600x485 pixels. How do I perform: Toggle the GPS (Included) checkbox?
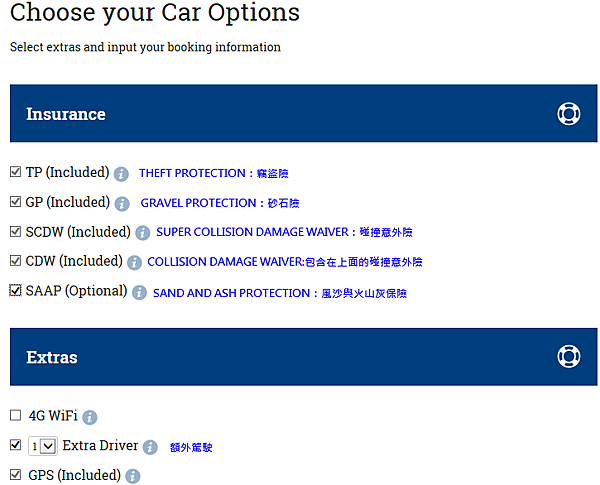pos(15,475)
